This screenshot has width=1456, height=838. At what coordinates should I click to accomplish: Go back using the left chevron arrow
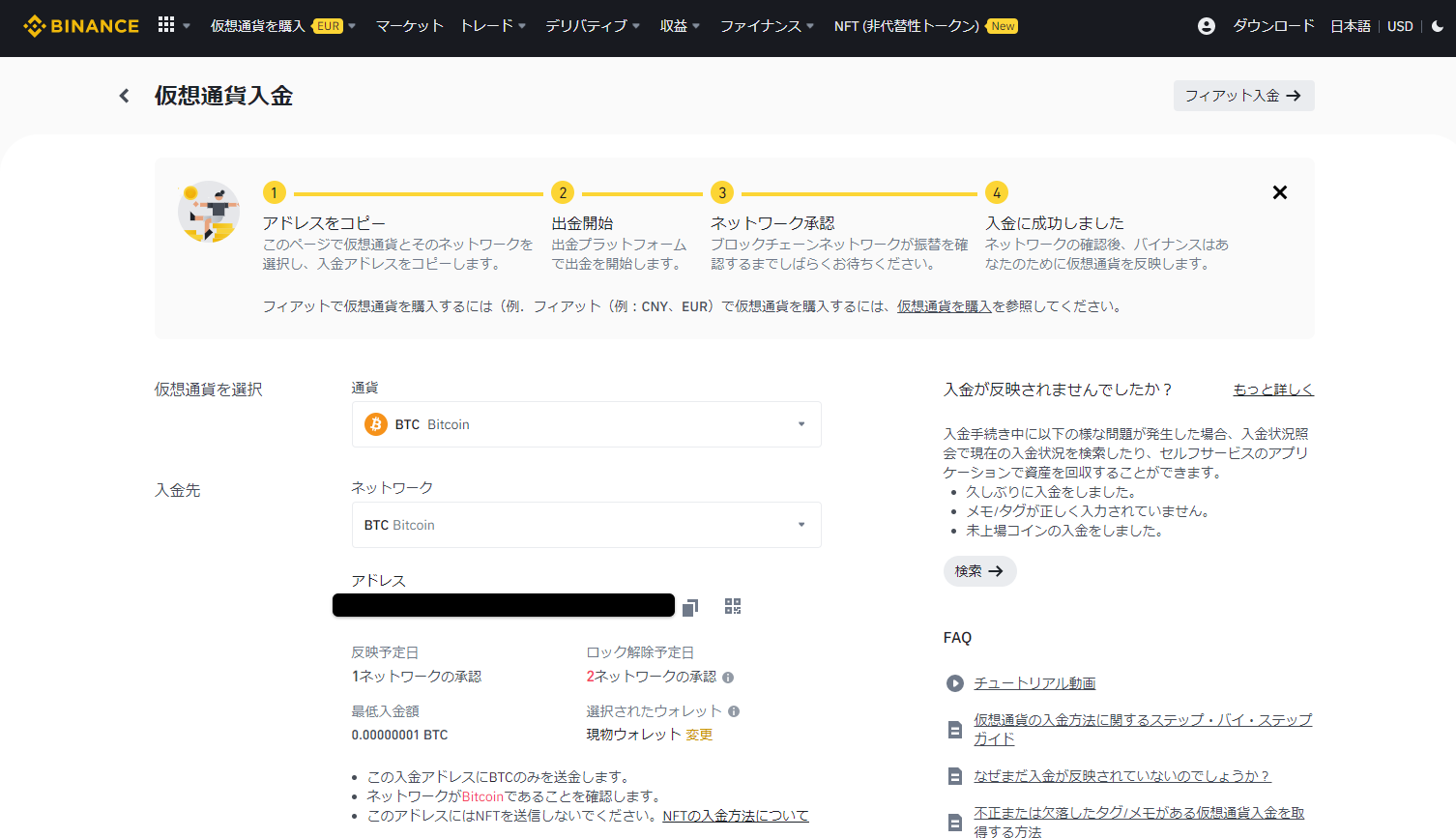(x=124, y=96)
